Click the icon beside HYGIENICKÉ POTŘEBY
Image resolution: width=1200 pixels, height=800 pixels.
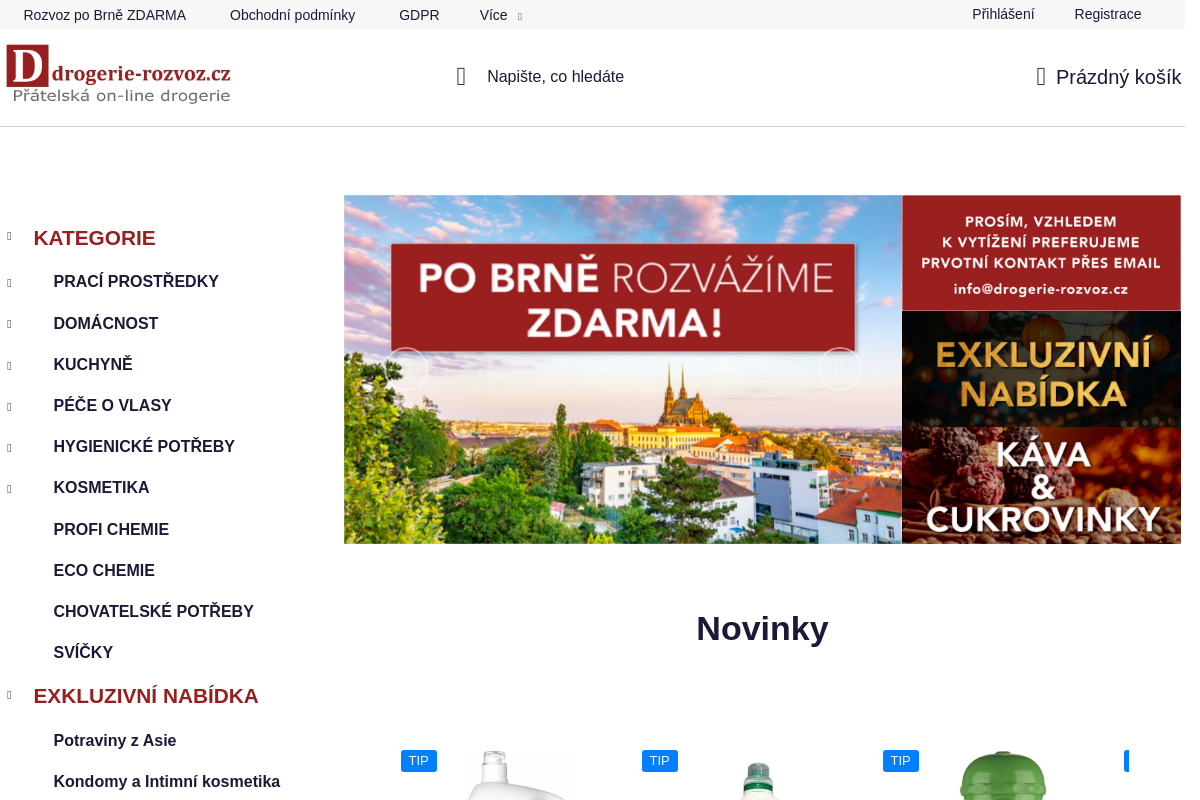pyautogui.click(x=9, y=446)
